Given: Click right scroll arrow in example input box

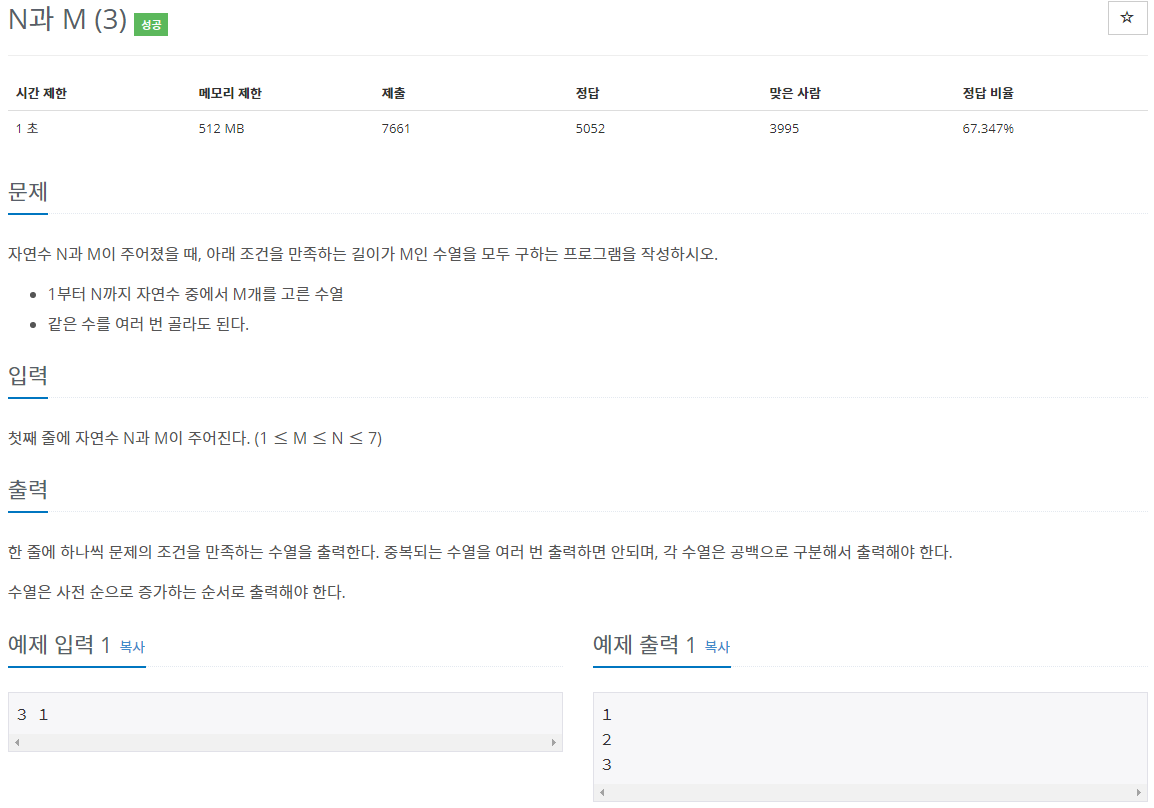Looking at the screenshot, I should 553,743.
